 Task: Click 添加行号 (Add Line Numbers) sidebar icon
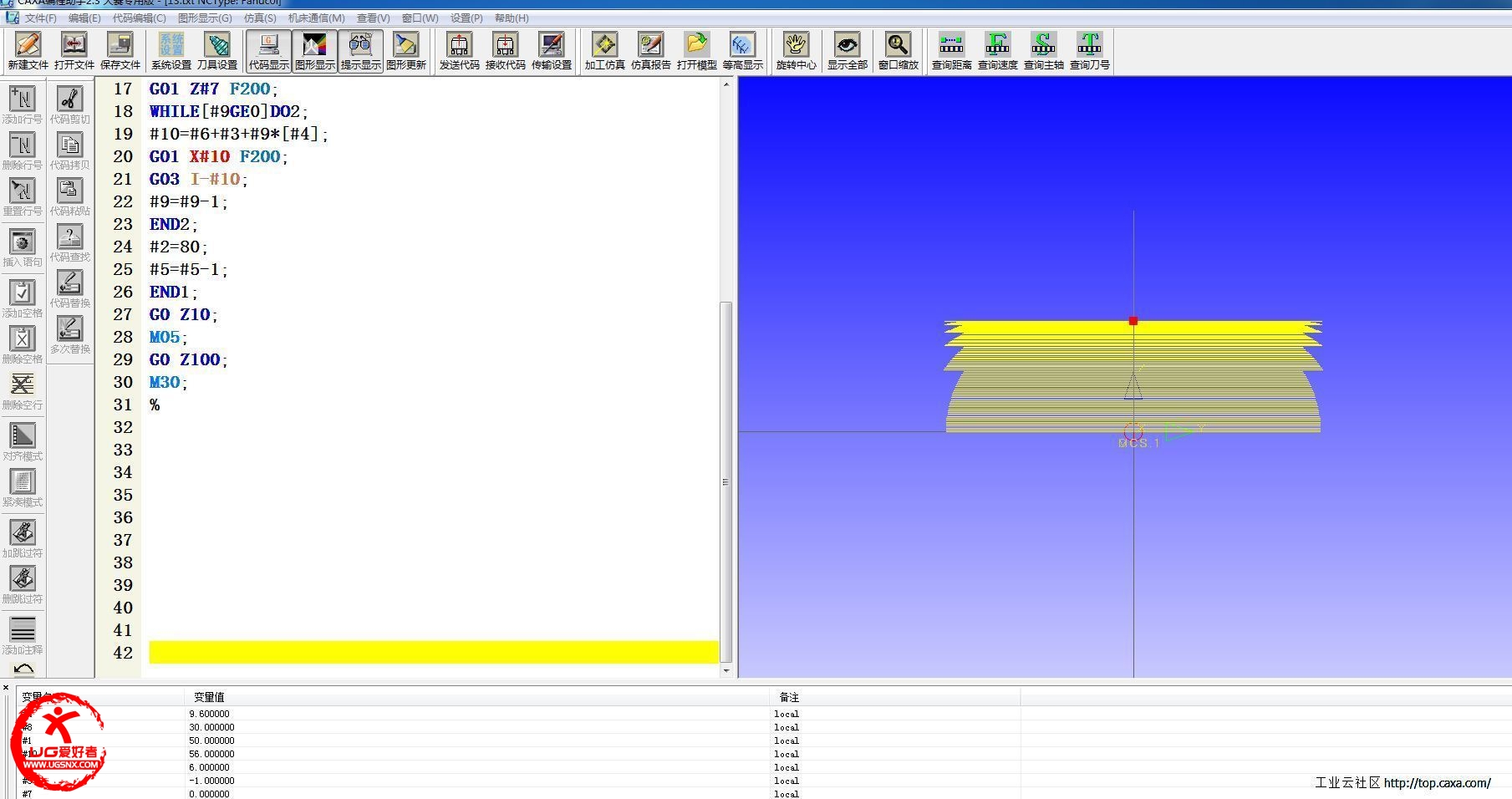23,104
